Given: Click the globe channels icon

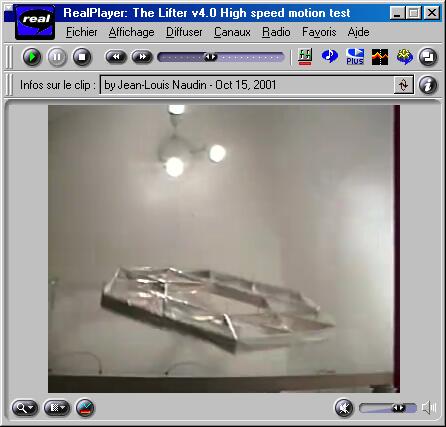Looking at the screenshot, I should click(x=405, y=57).
